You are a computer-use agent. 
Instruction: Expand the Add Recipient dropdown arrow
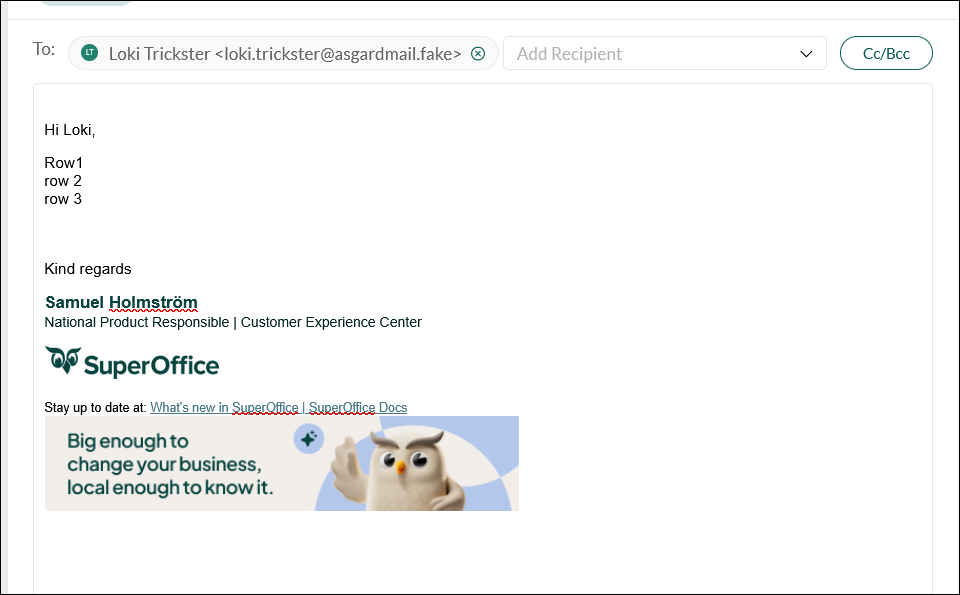pyautogui.click(x=806, y=54)
